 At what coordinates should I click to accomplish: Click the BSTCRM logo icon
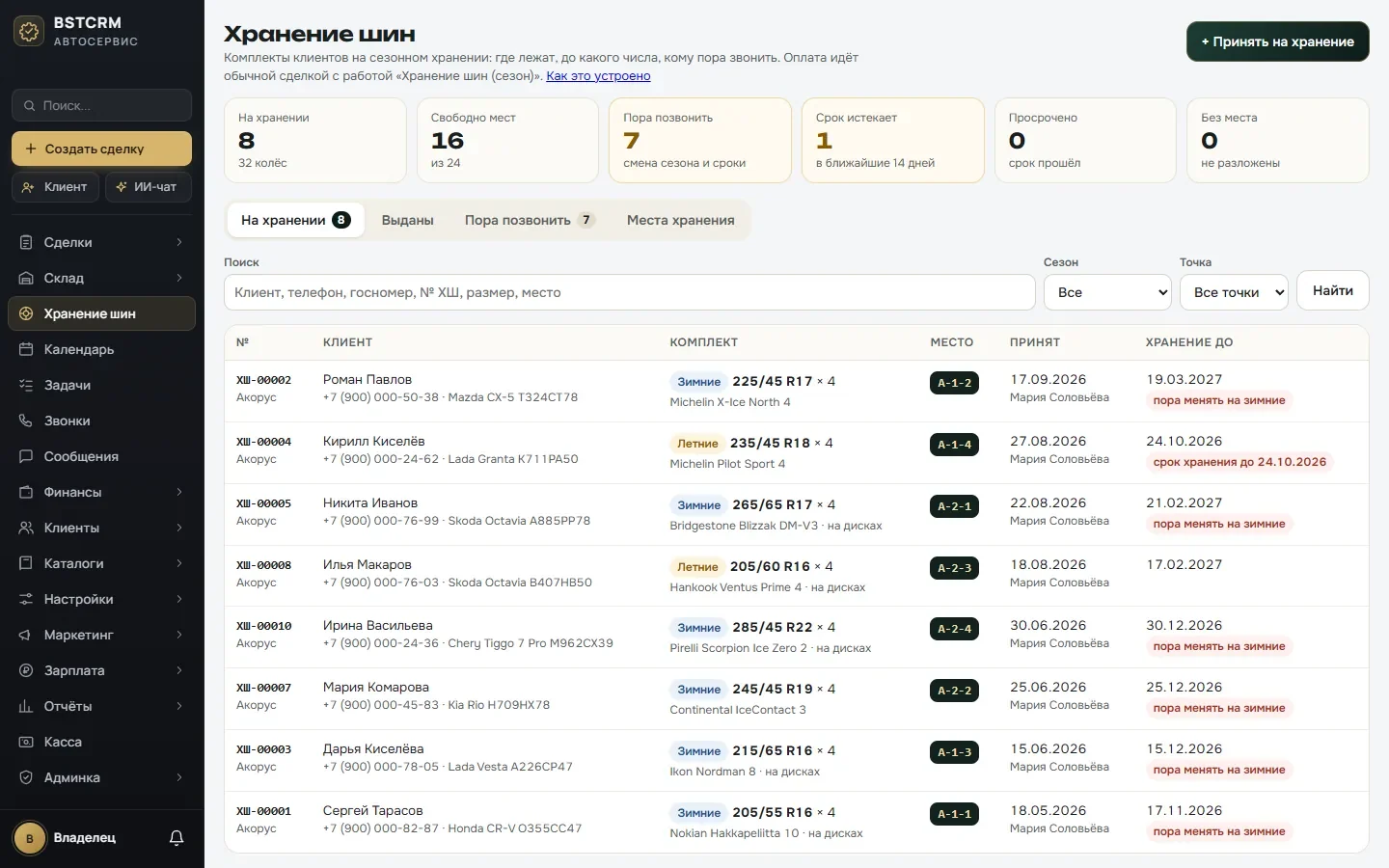[29, 32]
